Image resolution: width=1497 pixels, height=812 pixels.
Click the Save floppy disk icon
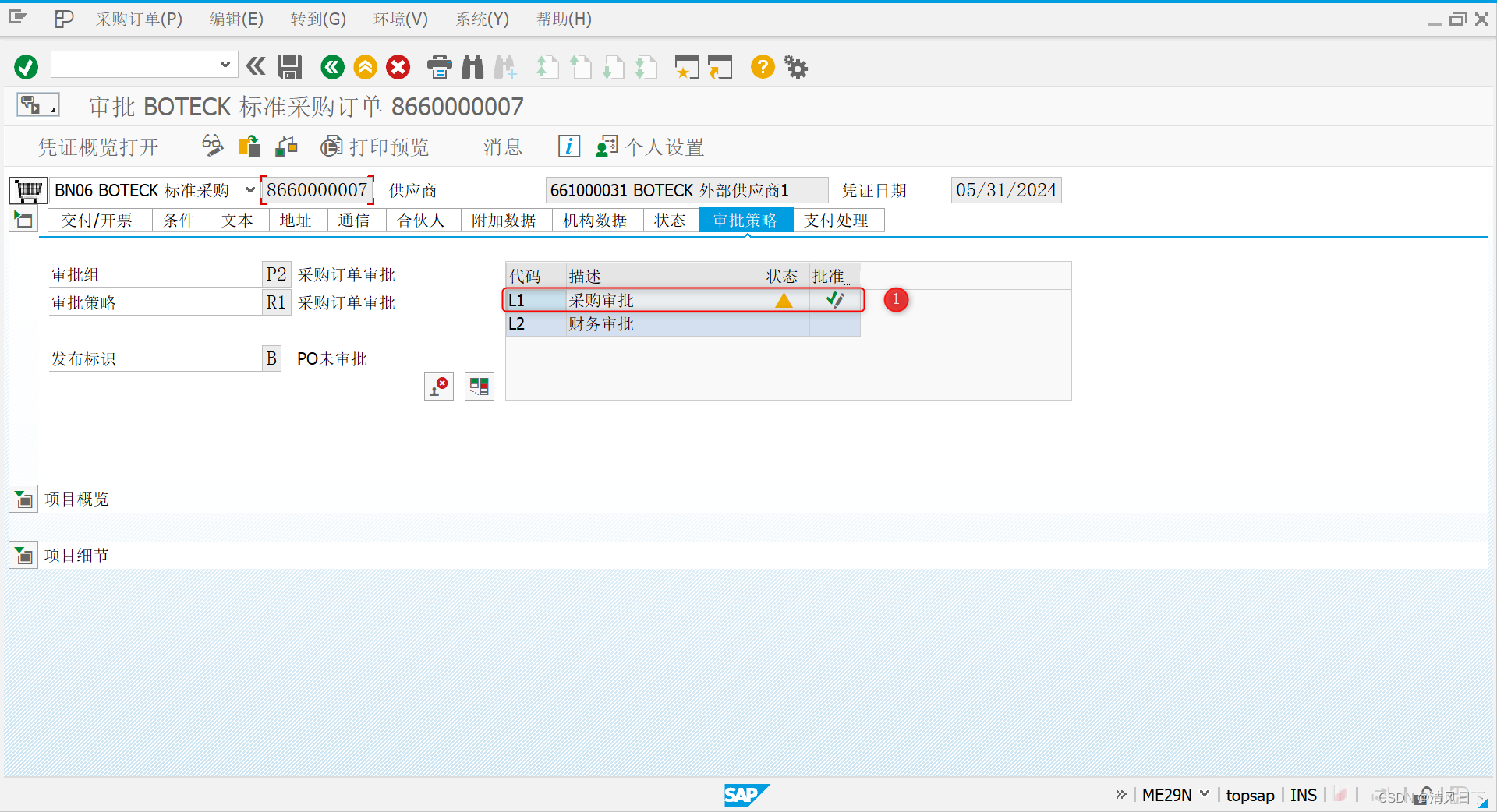point(290,67)
